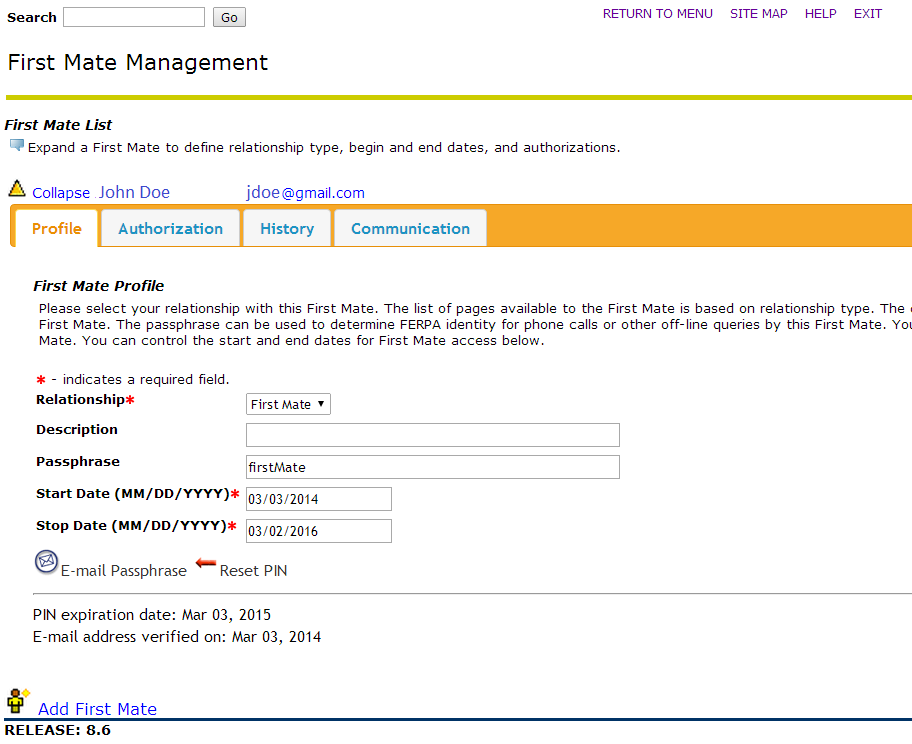Click the Help link
This screenshot has width=912, height=744.
point(820,14)
